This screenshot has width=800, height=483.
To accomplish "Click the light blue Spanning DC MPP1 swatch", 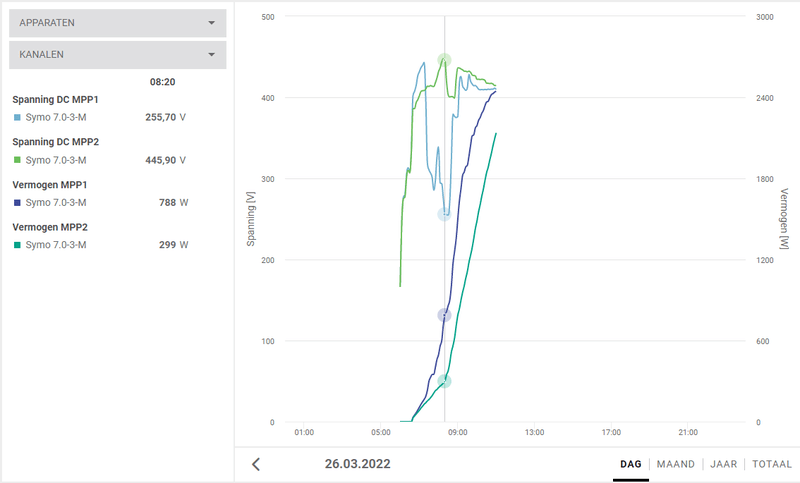I will pyautogui.click(x=17, y=117).
